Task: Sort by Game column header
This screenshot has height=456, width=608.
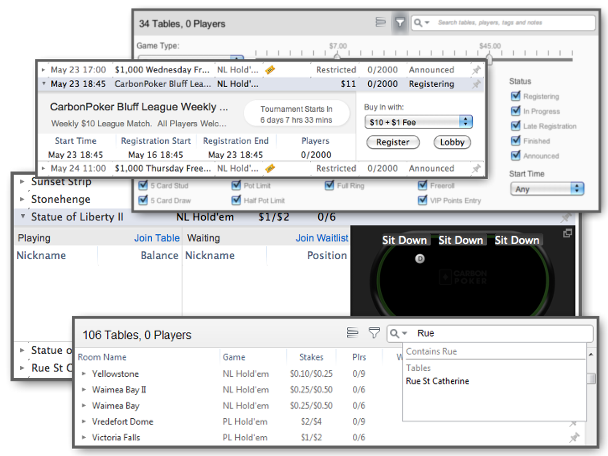Action: (x=234, y=357)
